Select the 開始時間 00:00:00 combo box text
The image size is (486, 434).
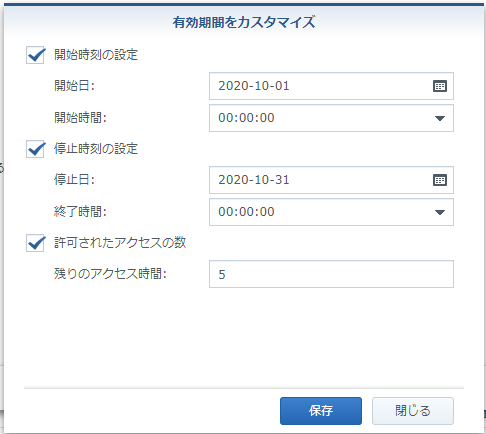coord(246,118)
